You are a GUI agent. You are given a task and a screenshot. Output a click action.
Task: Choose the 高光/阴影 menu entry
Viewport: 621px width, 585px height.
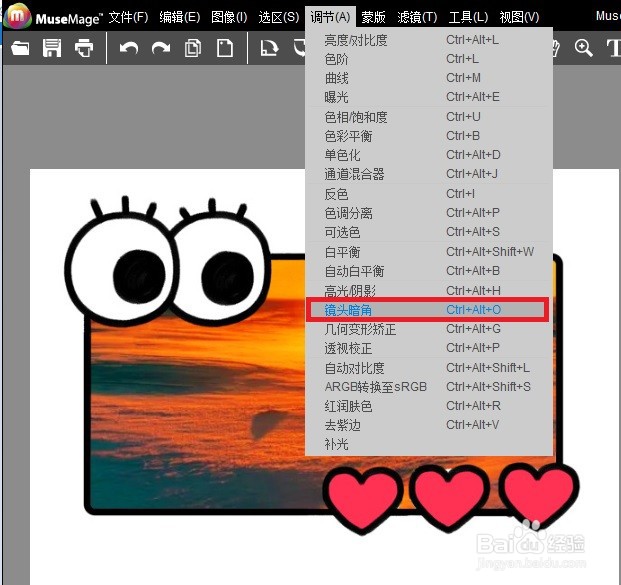tap(429, 290)
